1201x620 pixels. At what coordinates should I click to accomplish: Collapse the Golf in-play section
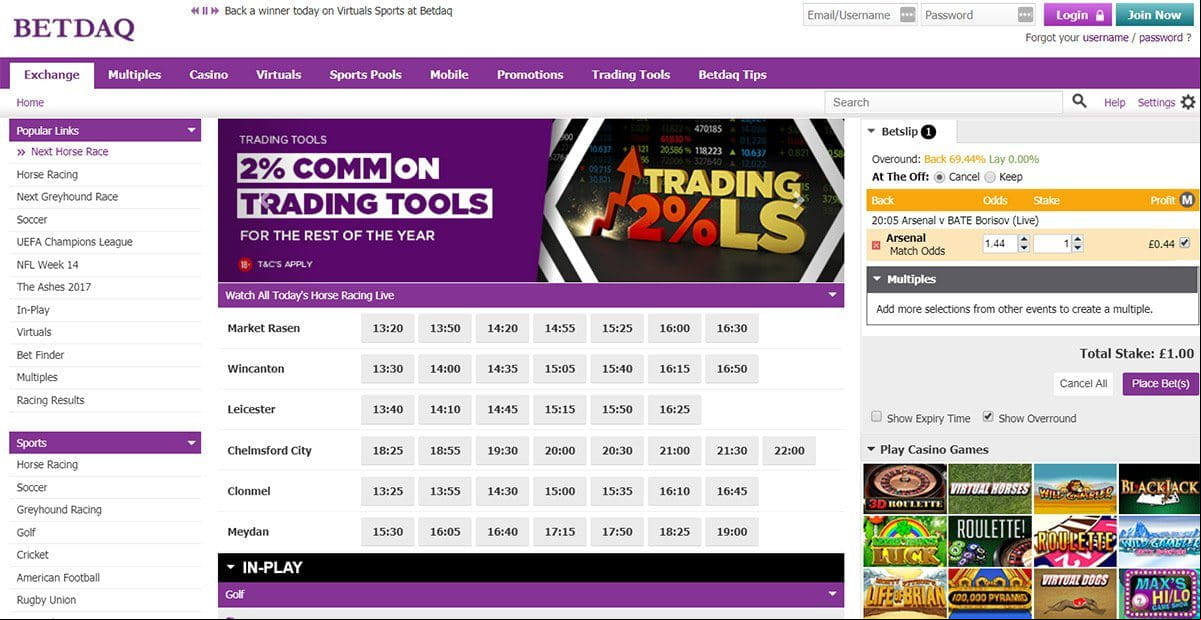832,594
